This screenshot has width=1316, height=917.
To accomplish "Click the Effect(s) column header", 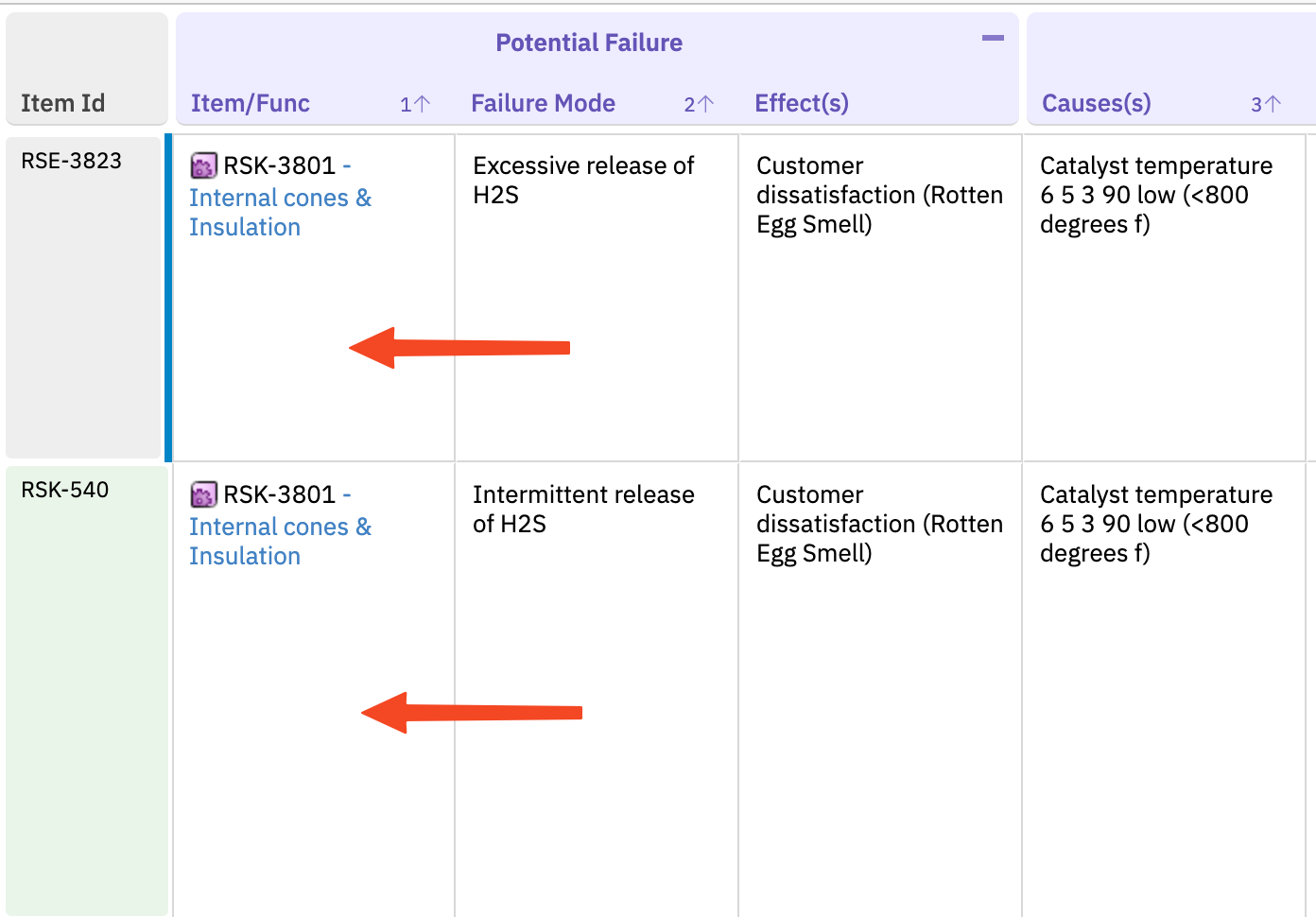I will coord(802,103).
